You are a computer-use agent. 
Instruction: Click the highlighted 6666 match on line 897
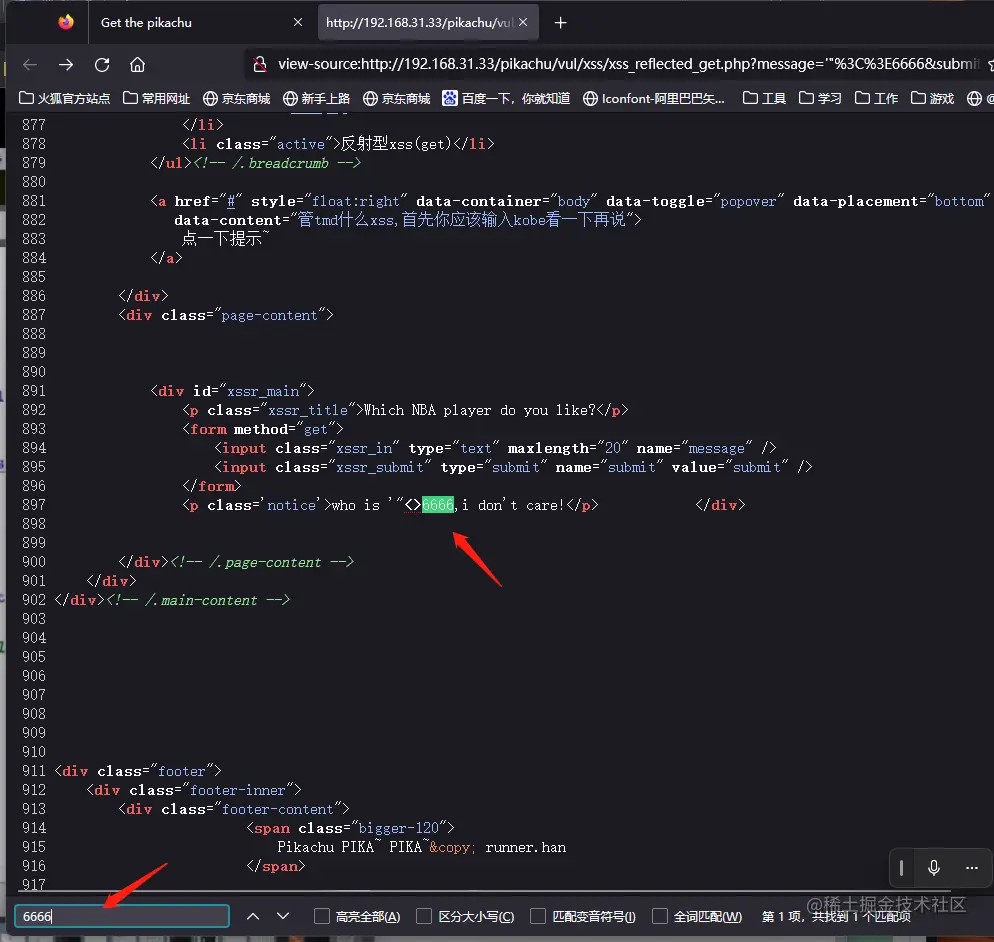438,505
